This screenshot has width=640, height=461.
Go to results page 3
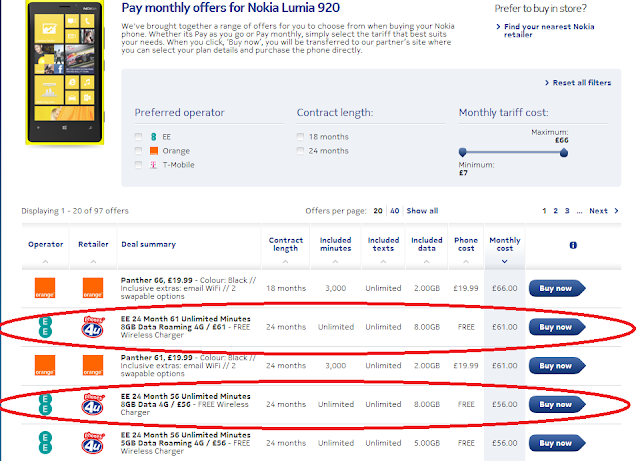(x=567, y=211)
